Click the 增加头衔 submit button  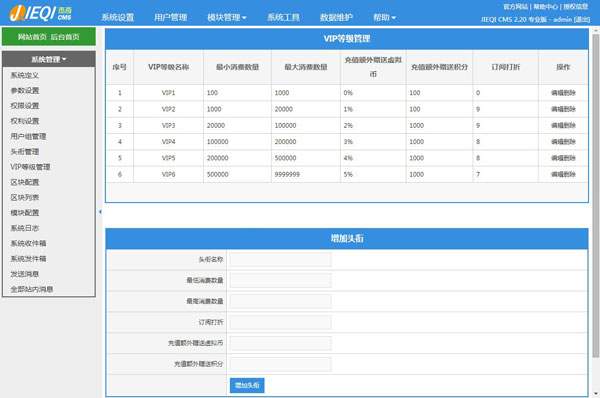click(x=247, y=385)
